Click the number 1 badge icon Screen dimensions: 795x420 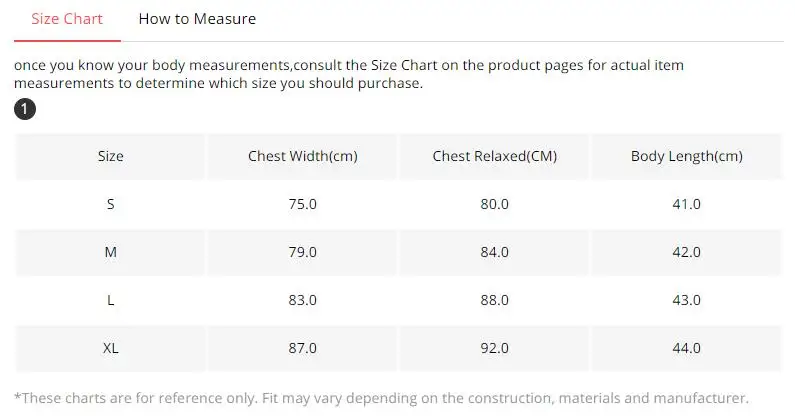pos(26,110)
